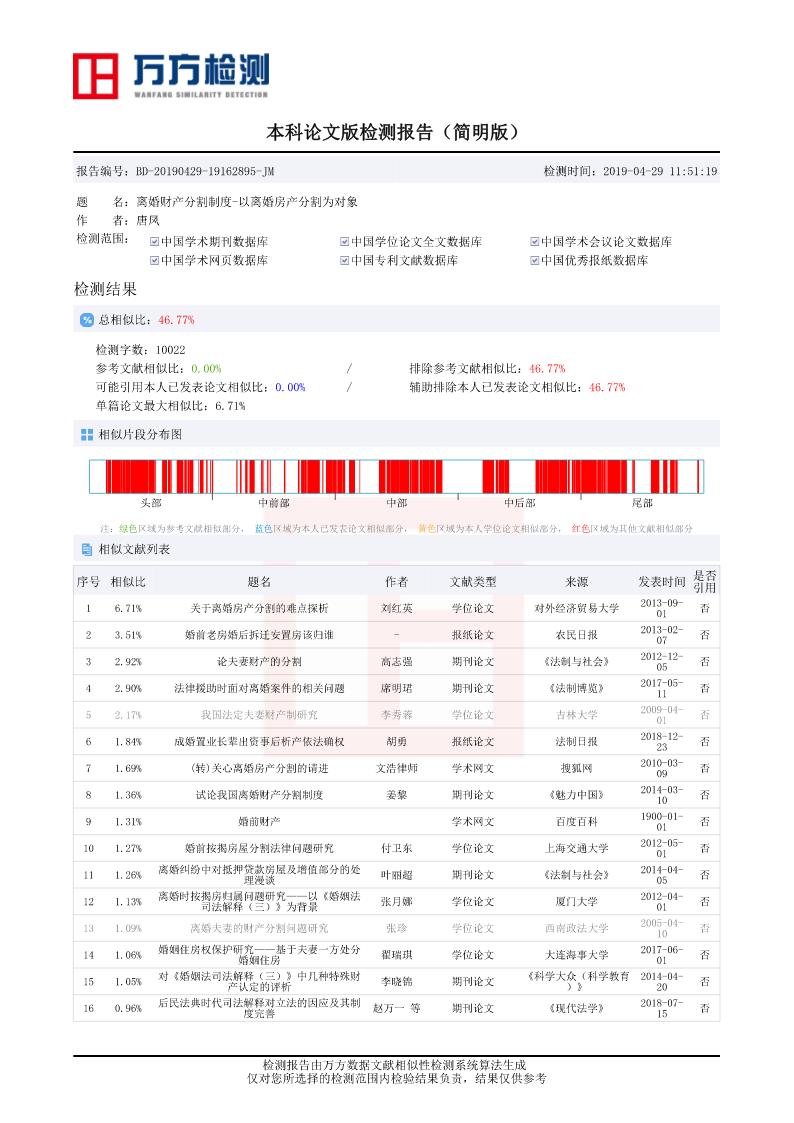Click the 发表时间 column header
794x1123 pixels.
point(662,582)
